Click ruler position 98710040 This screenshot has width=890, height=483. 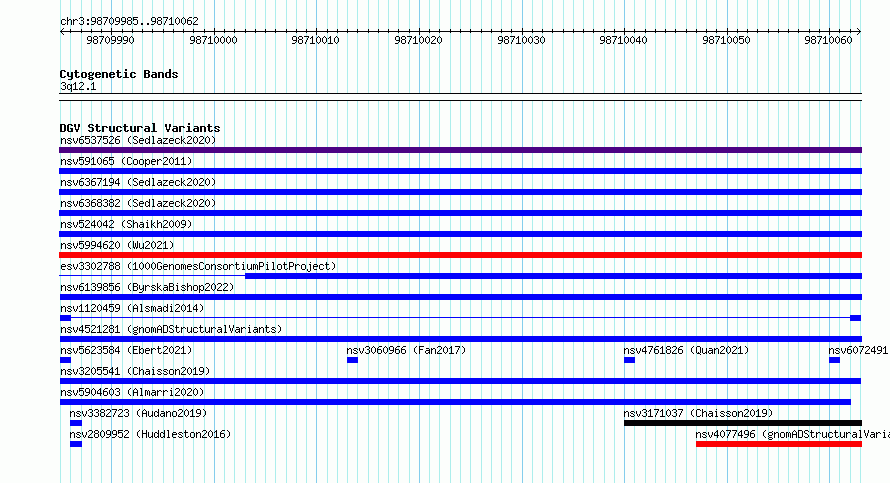[623, 40]
